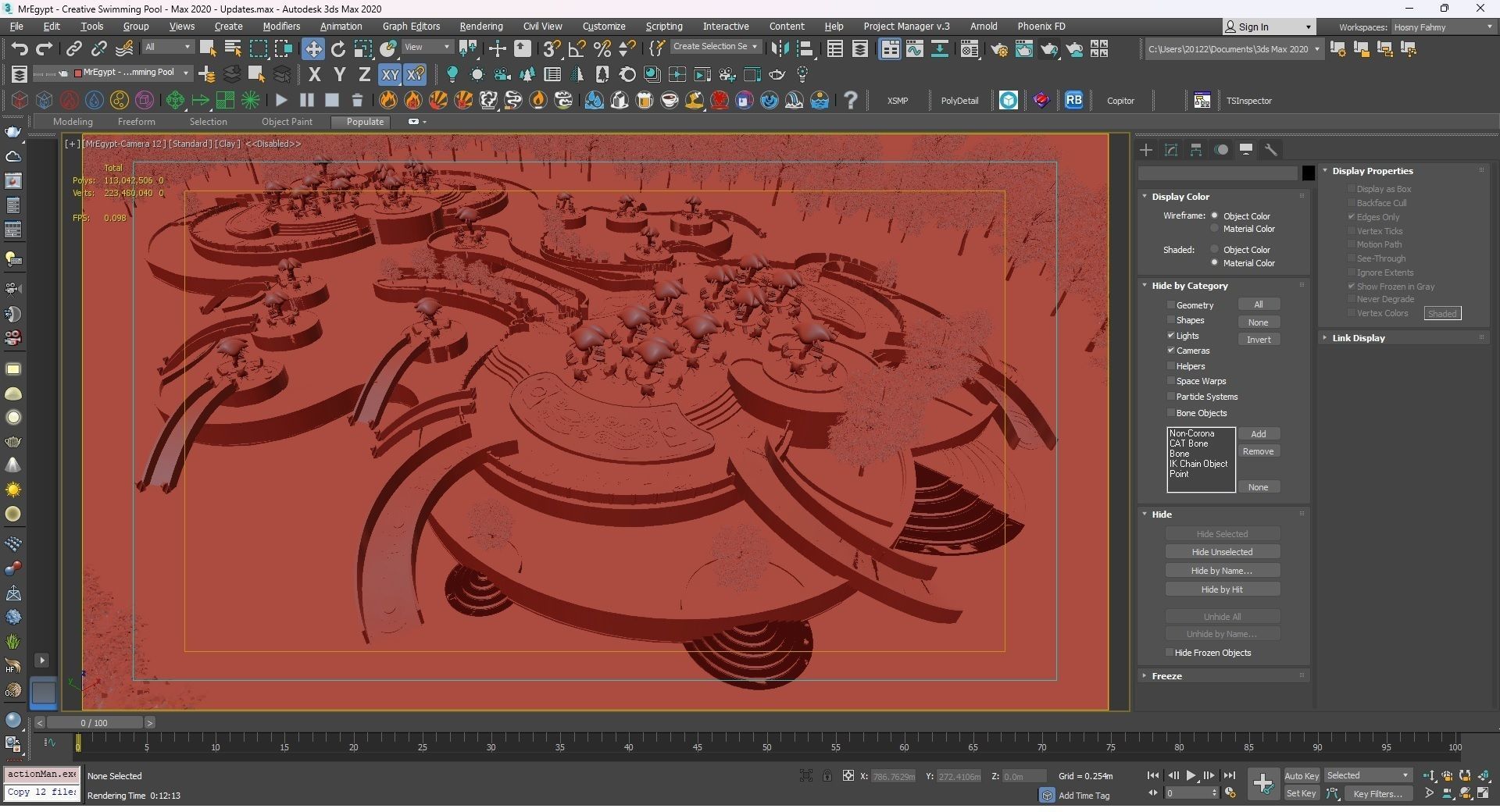Click the Hide Unselected button
Image resolution: width=1500 pixels, height=812 pixels.
[x=1222, y=552]
